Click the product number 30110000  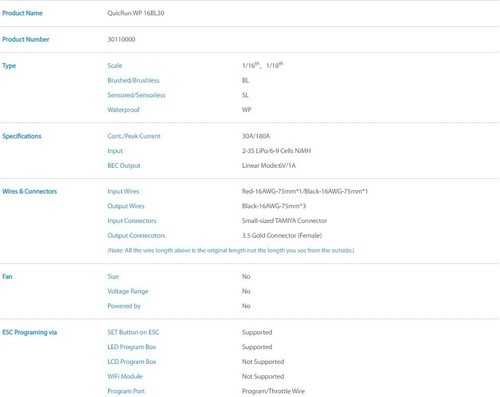point(121,39)
